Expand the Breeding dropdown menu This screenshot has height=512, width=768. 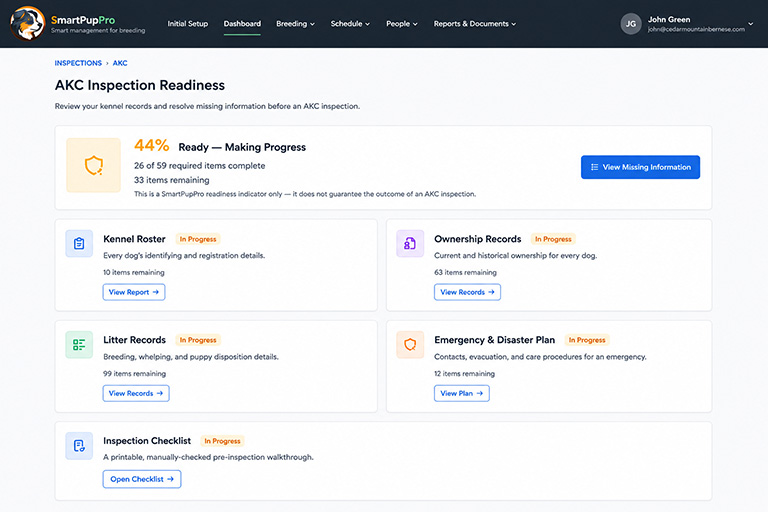295,24
